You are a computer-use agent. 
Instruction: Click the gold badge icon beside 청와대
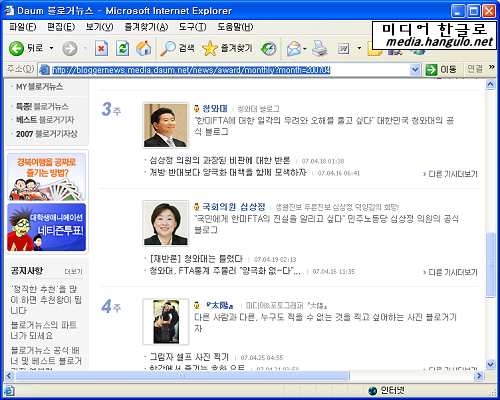click(x=197, y=109)
